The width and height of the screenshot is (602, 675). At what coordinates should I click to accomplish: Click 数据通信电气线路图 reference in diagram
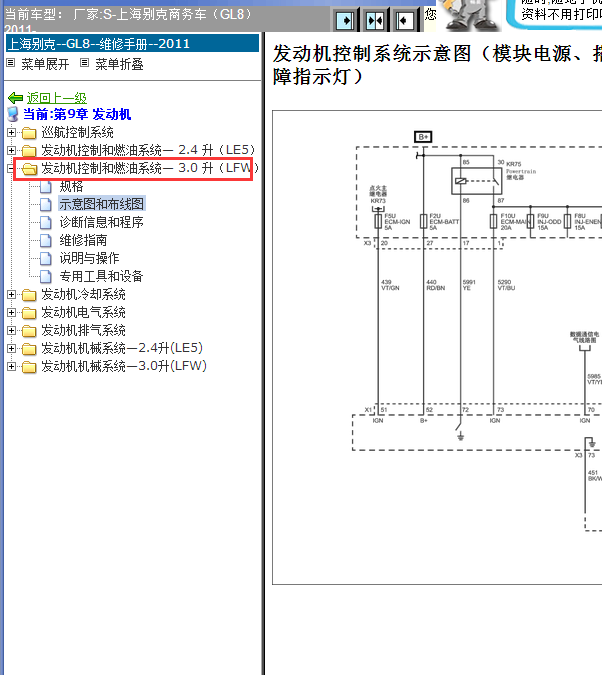(584, 337)
